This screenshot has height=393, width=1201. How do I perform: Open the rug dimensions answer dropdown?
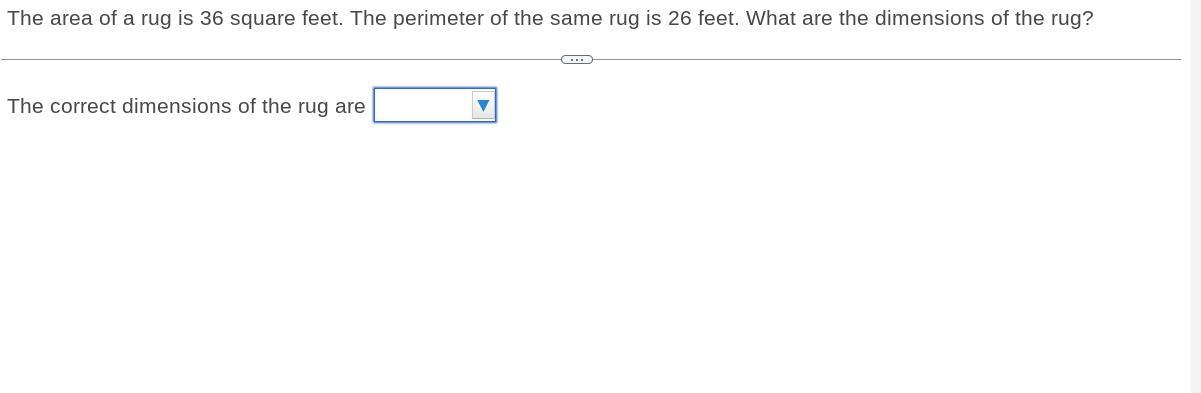[x=435, y=105]
